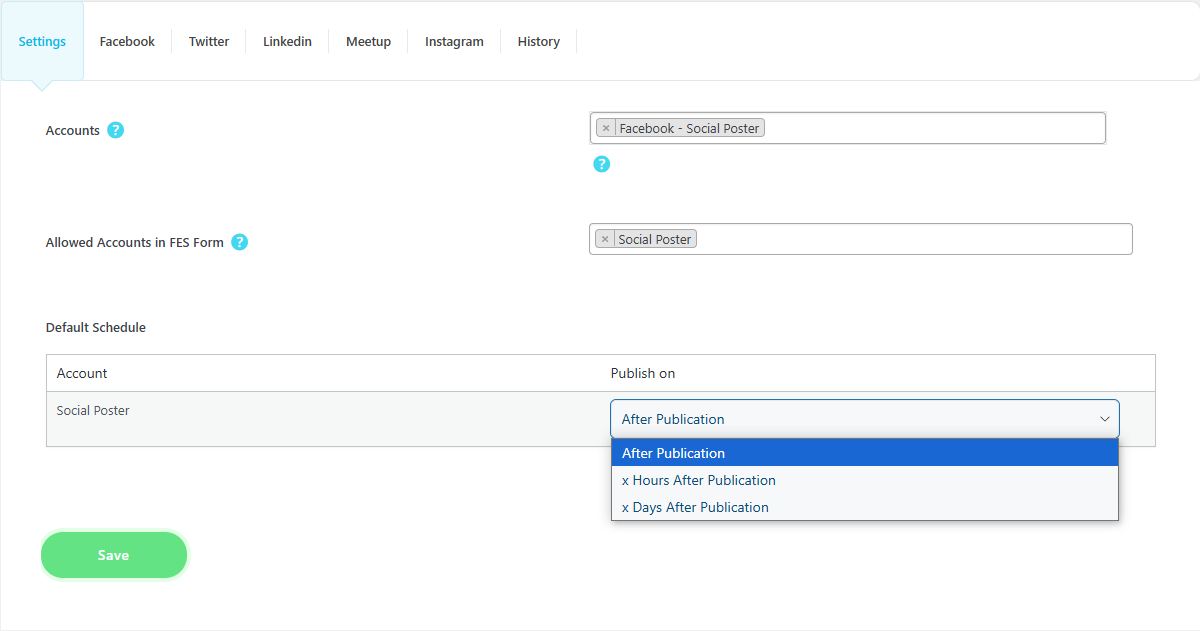Collapse the Publish on dropdown via chevron
This screenshot has width=1200, height=631.
1104,419
